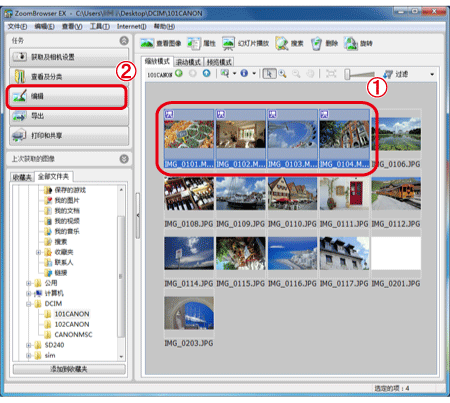Expand the Last Acquired Images (上次获取的图像) panel

pos(124,159)
